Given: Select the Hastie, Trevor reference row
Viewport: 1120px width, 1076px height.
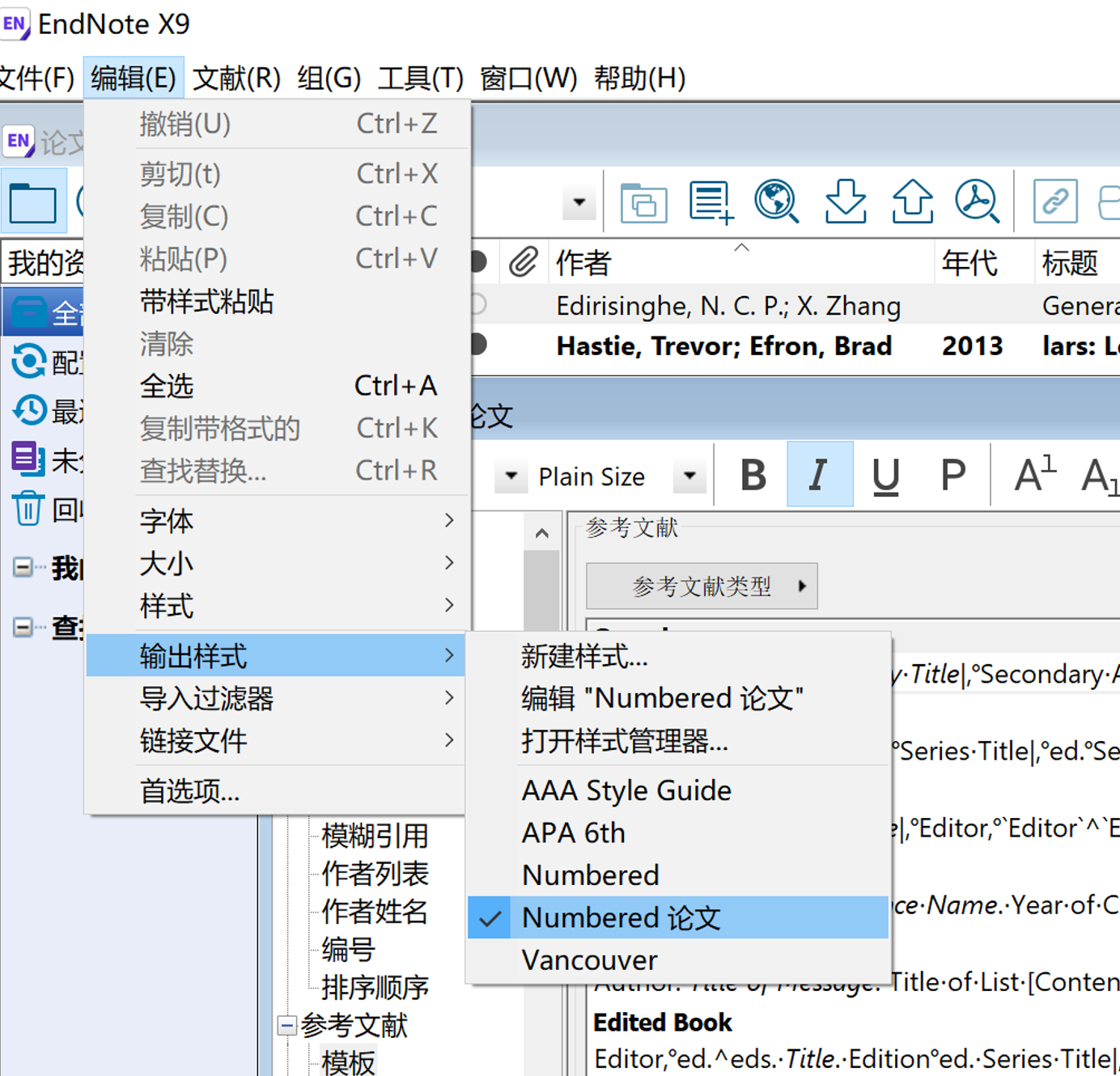Looking at the screenshot, I should pos(795,346).
